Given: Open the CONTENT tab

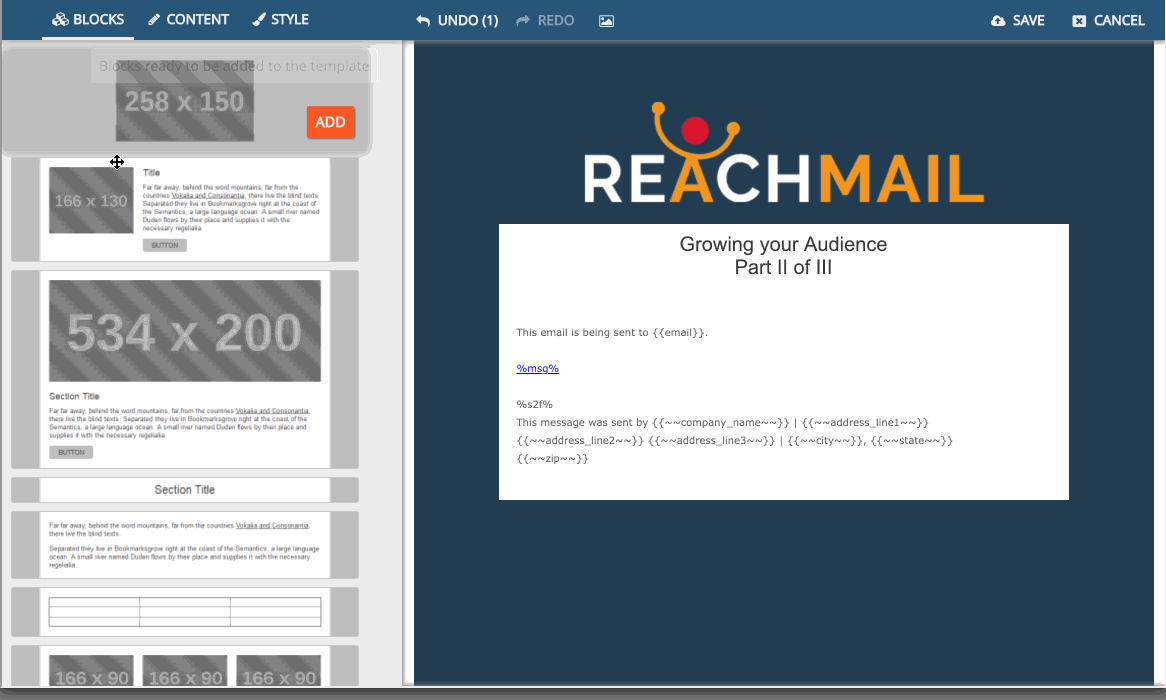Looking at the screenshot, I should [x=188, y=19].
